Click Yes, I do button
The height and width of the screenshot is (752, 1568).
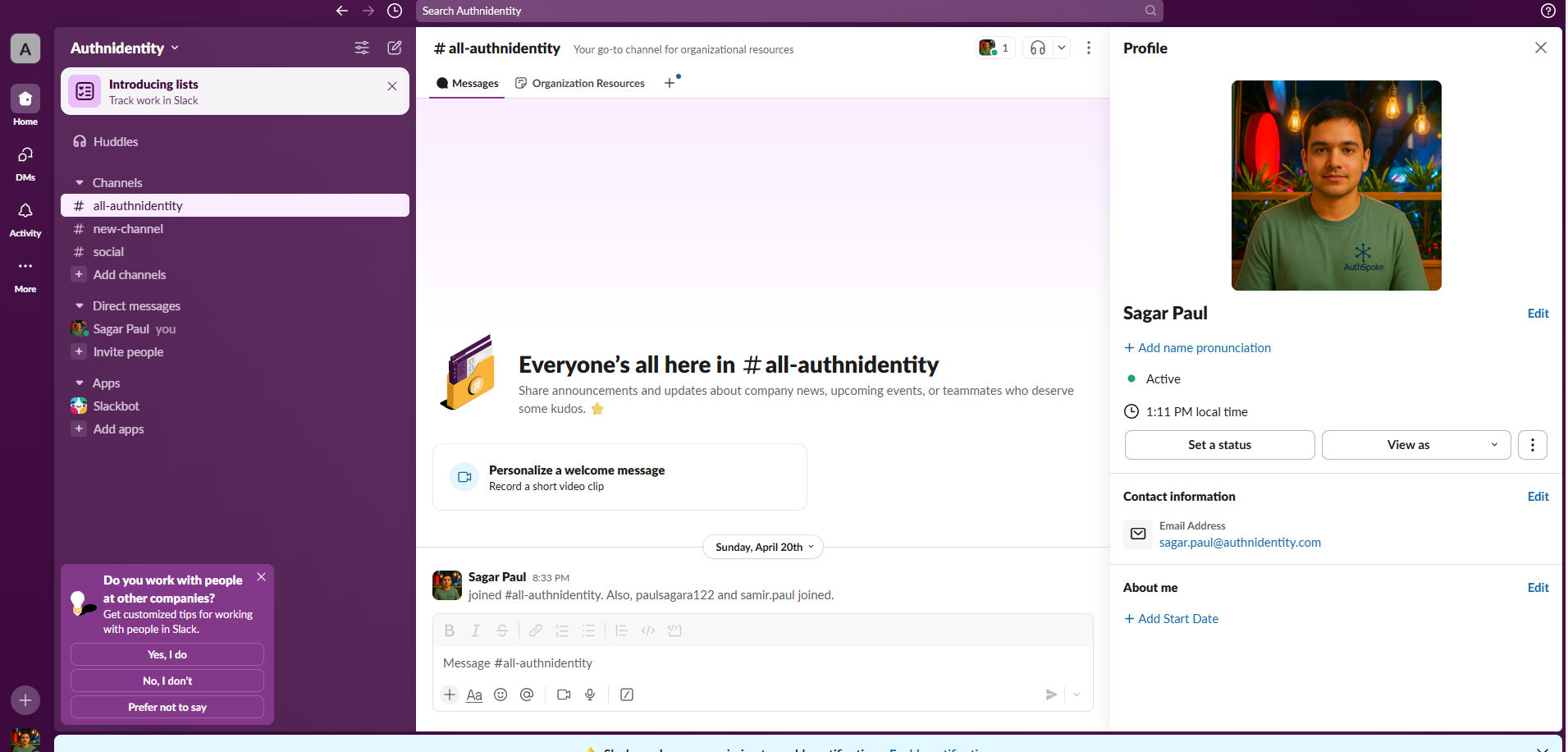point(167,654)
